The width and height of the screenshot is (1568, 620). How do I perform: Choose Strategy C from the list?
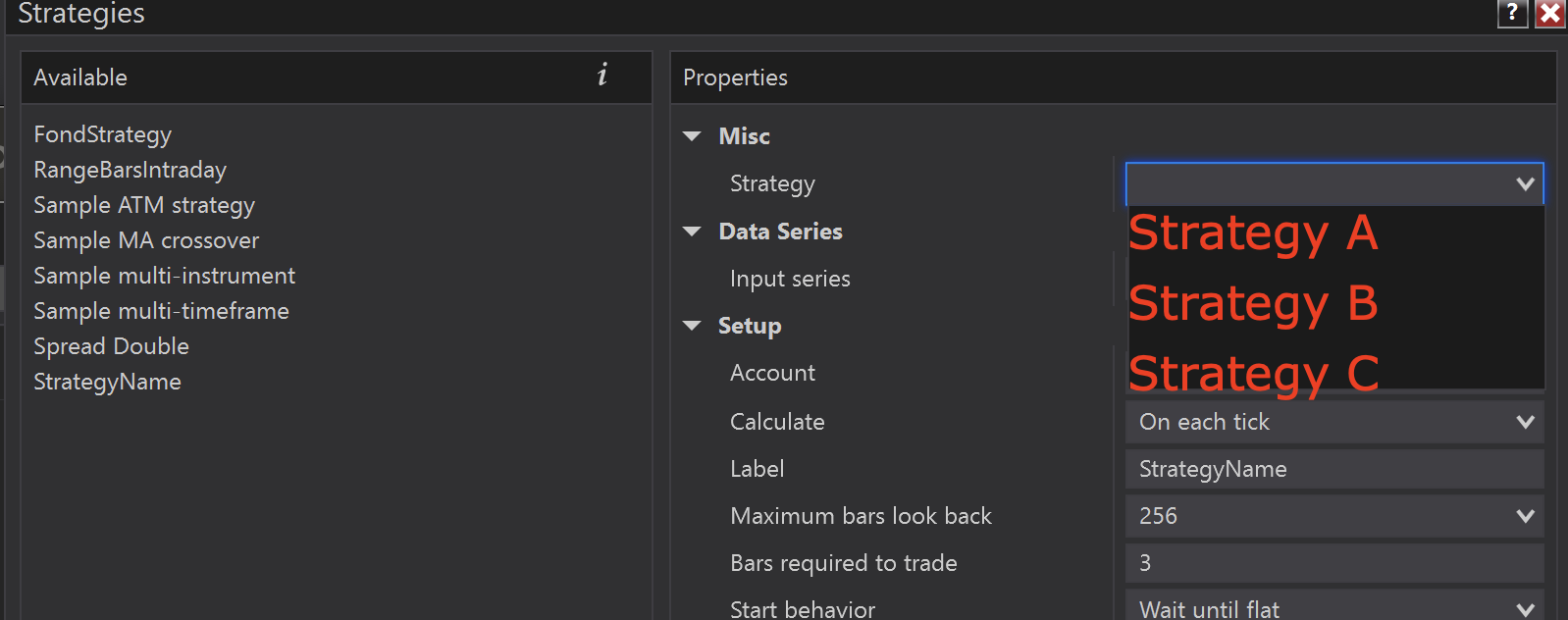point(1253,374)
